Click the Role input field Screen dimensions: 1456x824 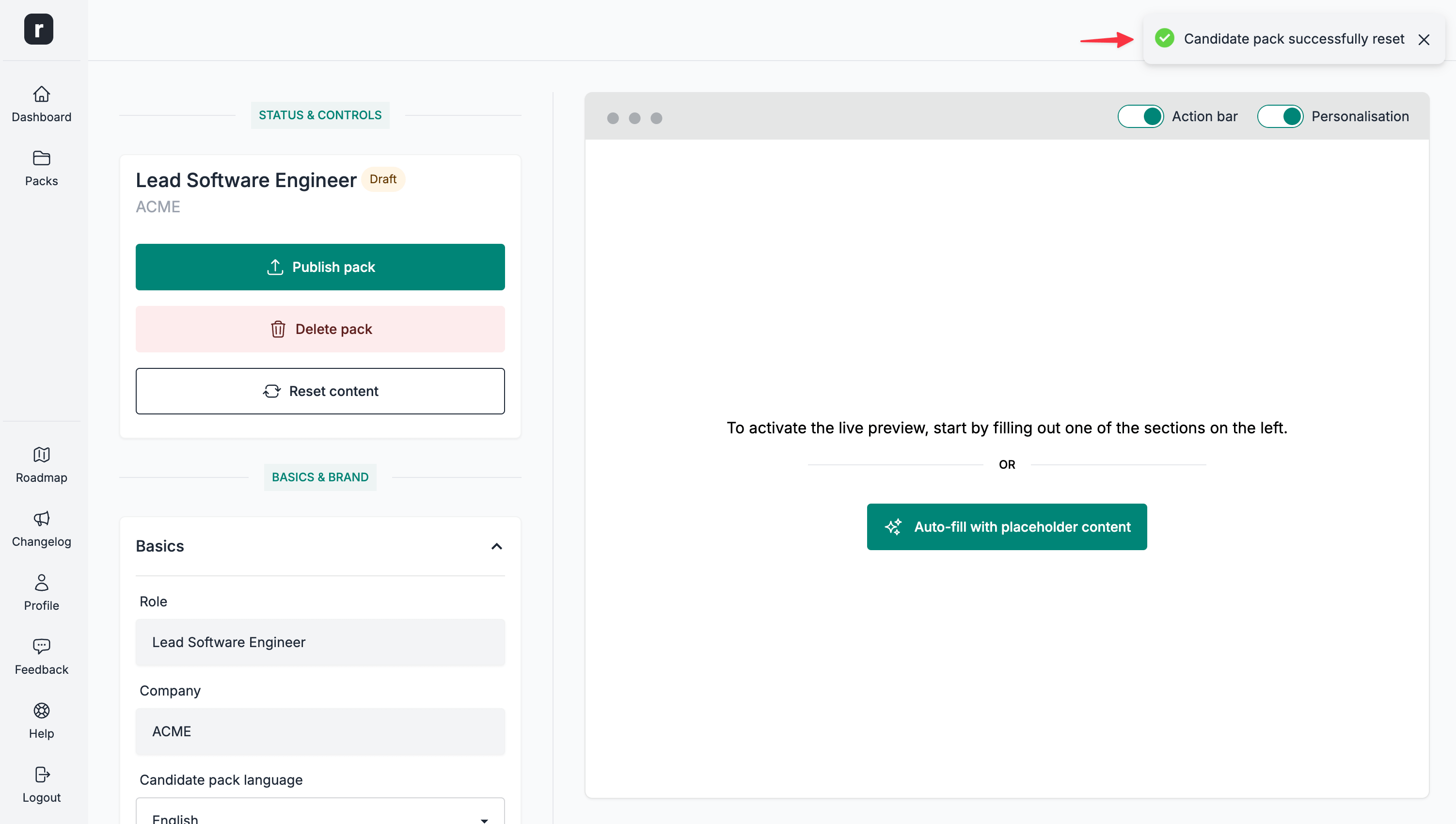[320, 642]
